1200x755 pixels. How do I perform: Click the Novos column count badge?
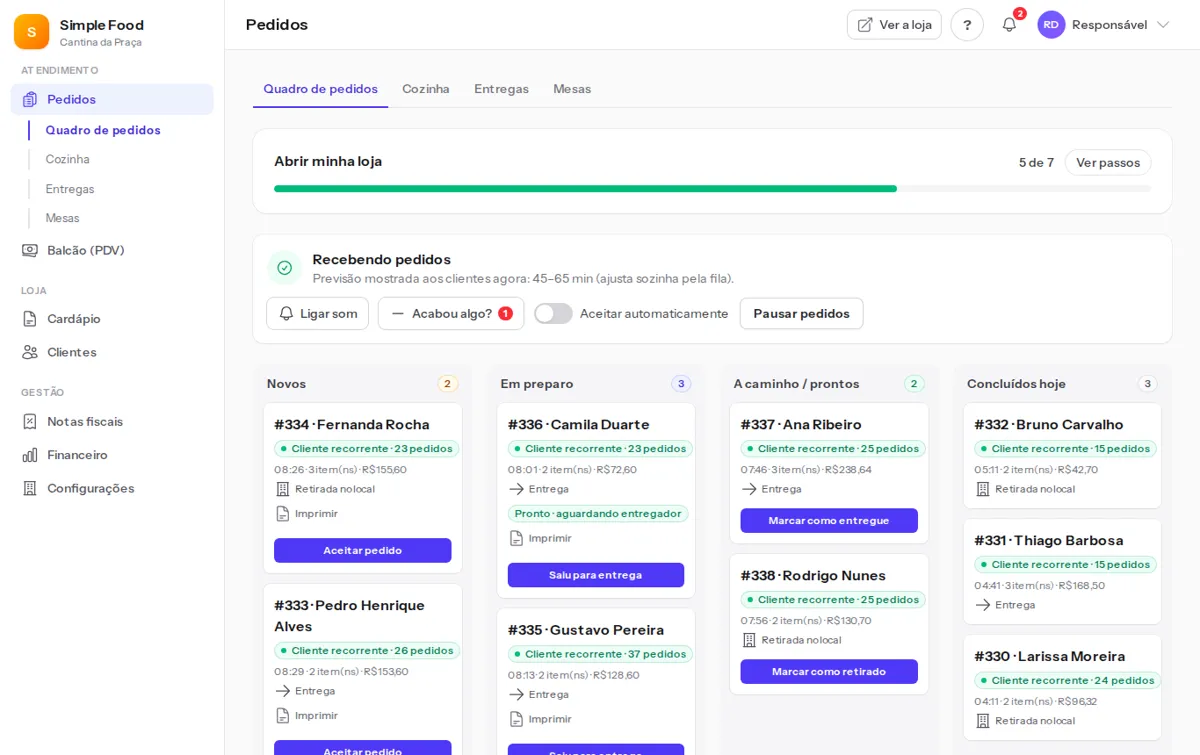pyautogui.click(x=447, y=383)
